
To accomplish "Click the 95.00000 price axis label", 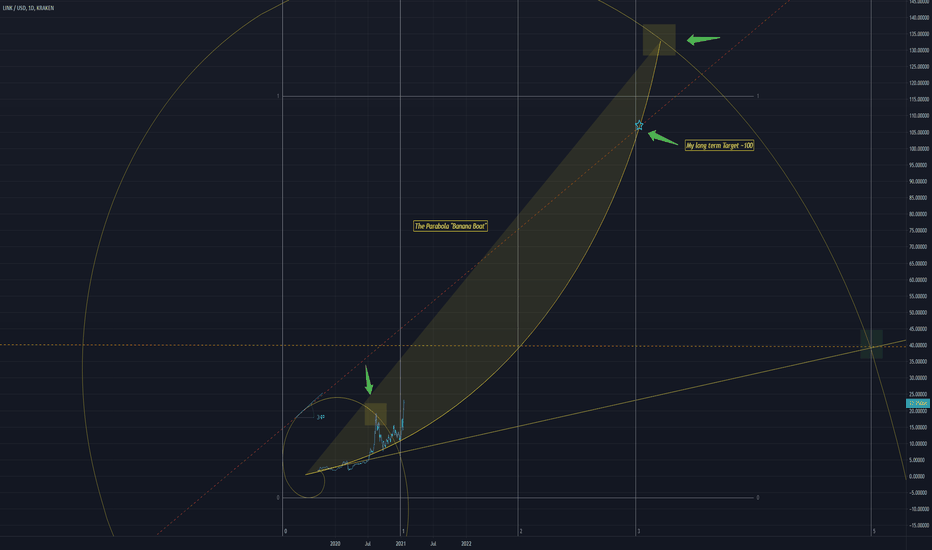I will click(x=919, y=165).
